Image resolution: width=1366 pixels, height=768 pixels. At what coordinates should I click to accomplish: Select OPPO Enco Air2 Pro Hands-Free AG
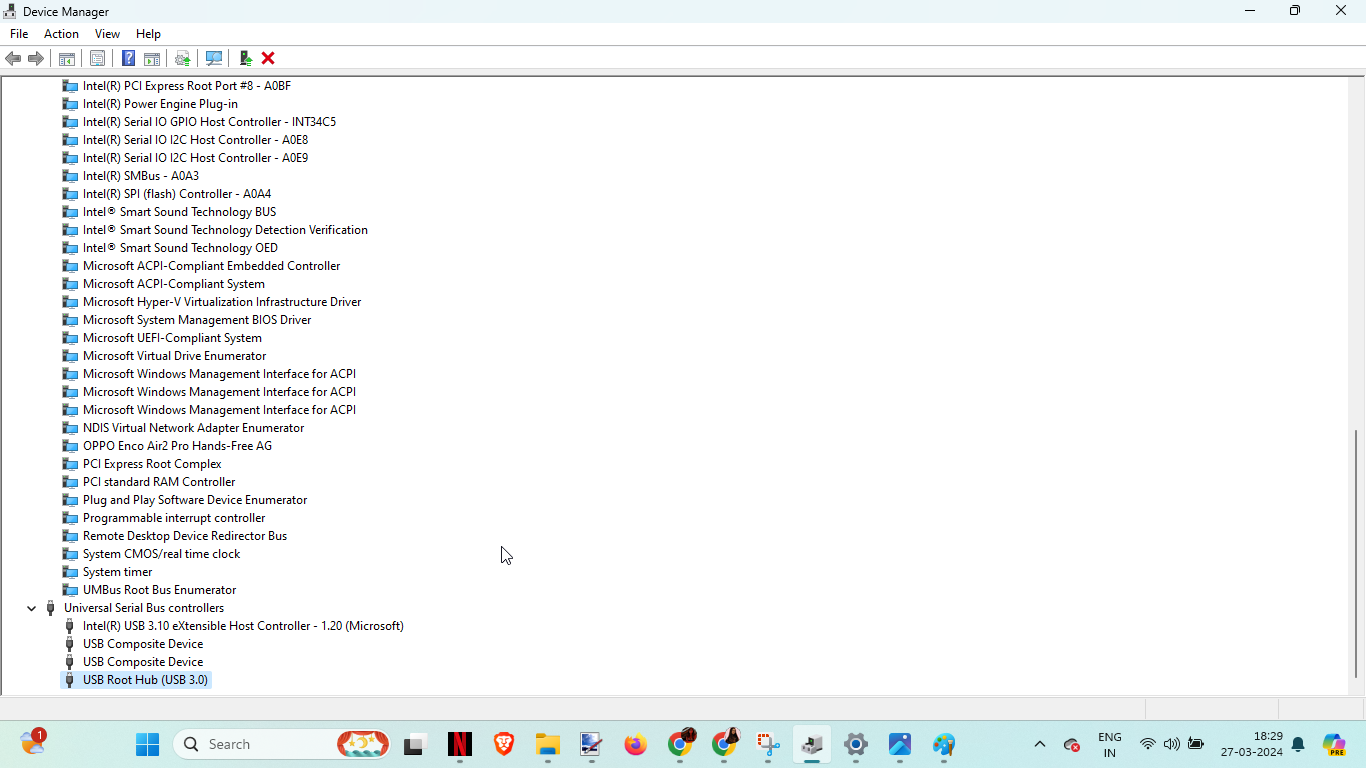(x=177, y=446)
